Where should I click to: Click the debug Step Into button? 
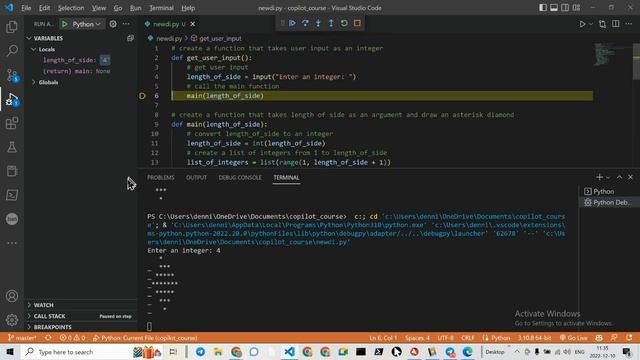[x=318, y=23]
